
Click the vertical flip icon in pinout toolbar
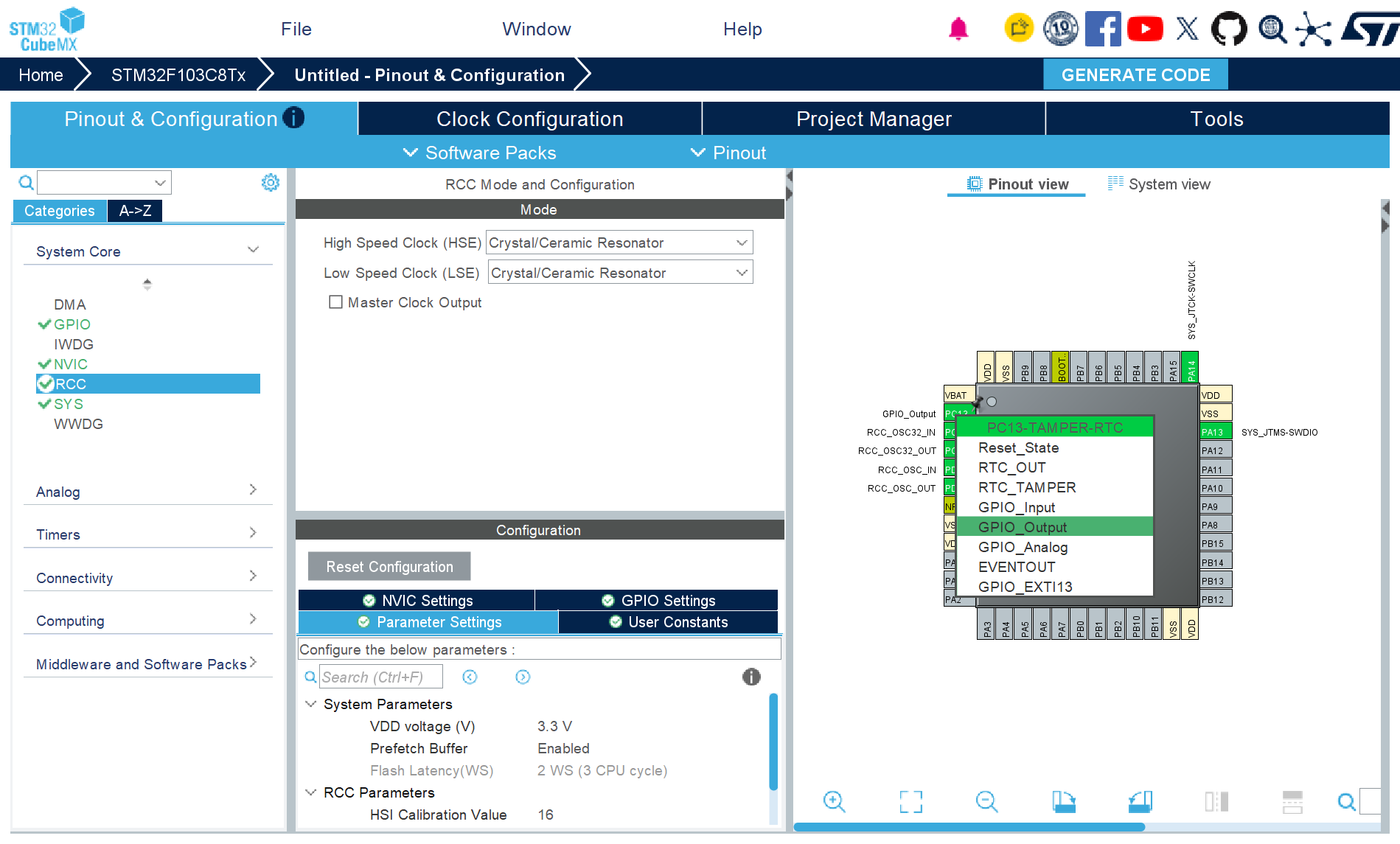1216,801
